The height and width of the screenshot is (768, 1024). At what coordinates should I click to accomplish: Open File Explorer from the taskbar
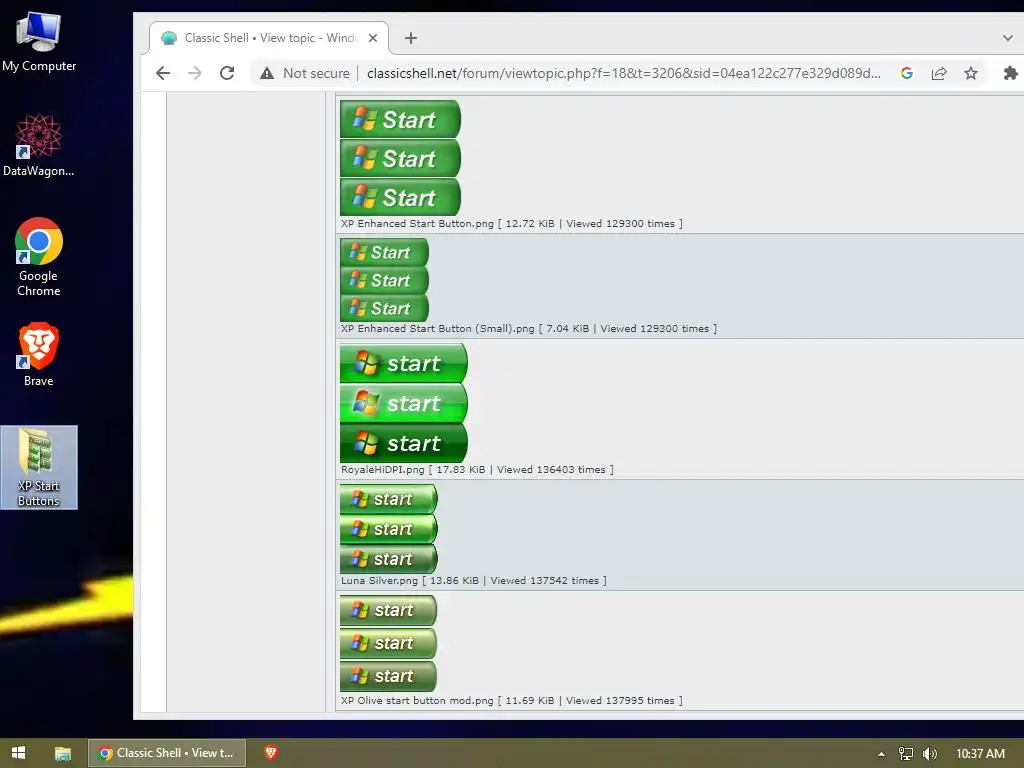tap(63, 753)
